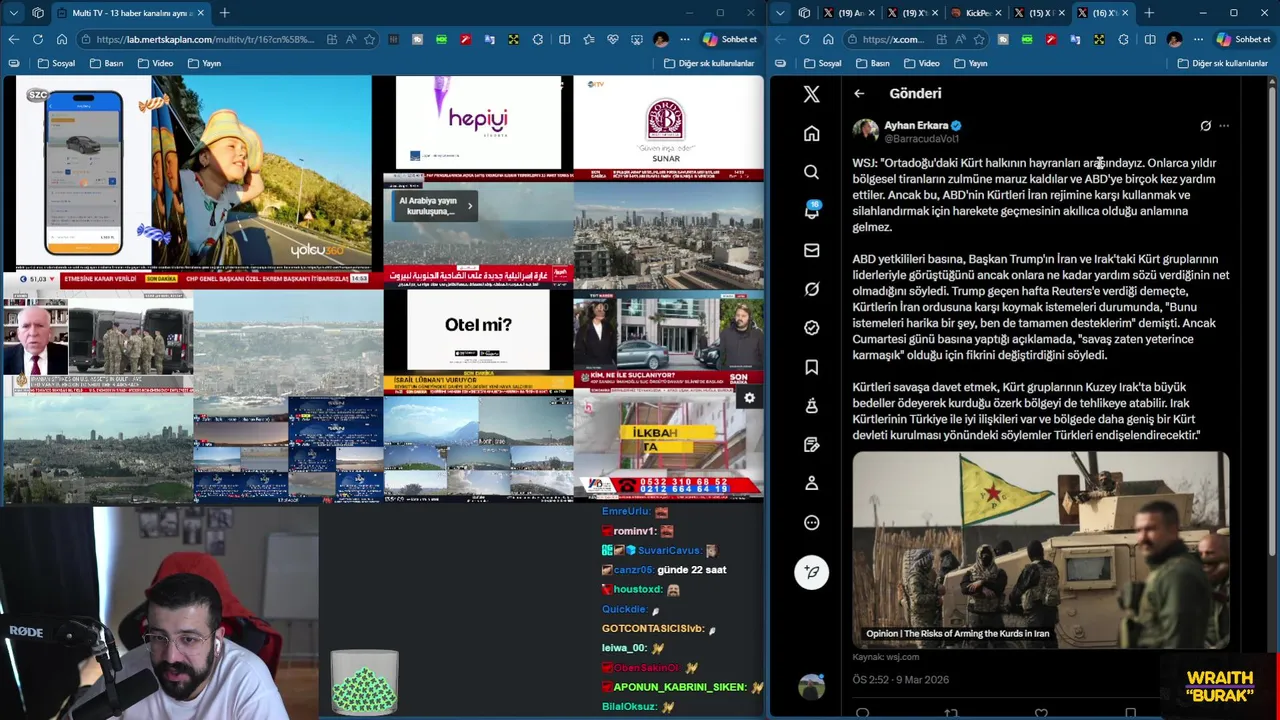Toggle vertical tabs icon in Multi TV favorites bar
1280x720 pixels.
pyautogui.click(x=14, y=63)
